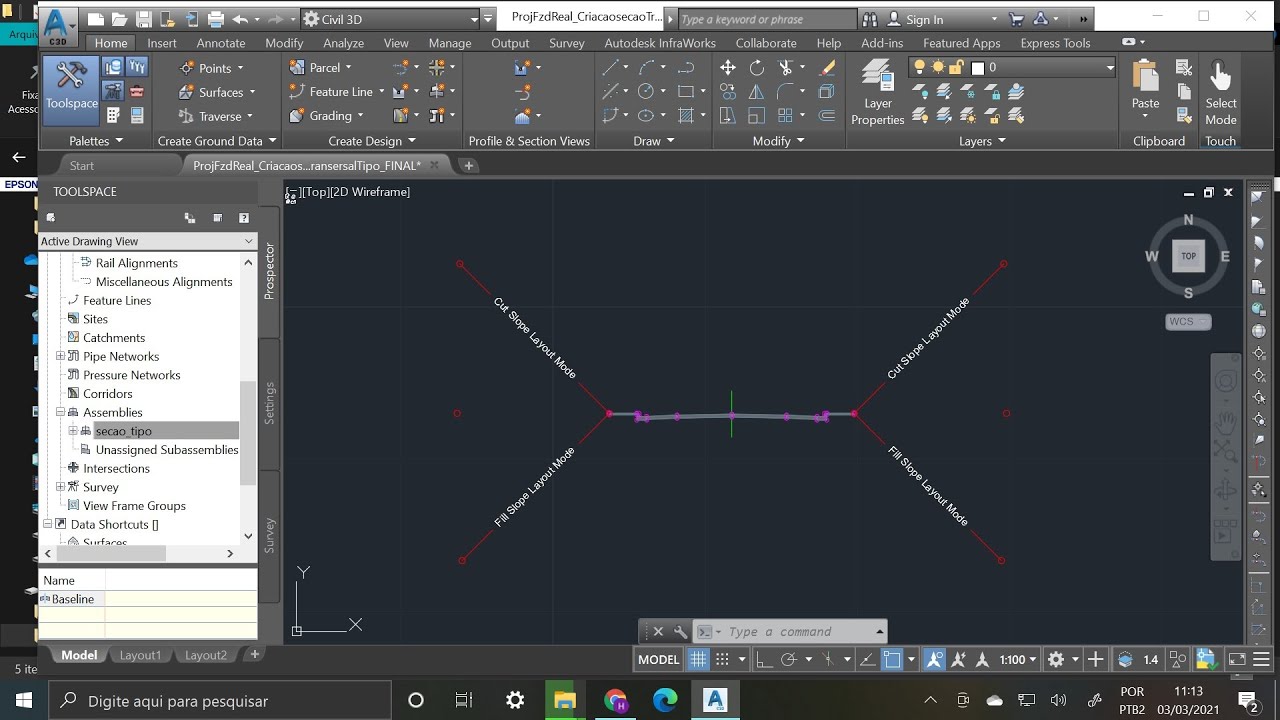Select the Move tool in Modify panel
This screenshot has width=1280, height=720.
728,67
